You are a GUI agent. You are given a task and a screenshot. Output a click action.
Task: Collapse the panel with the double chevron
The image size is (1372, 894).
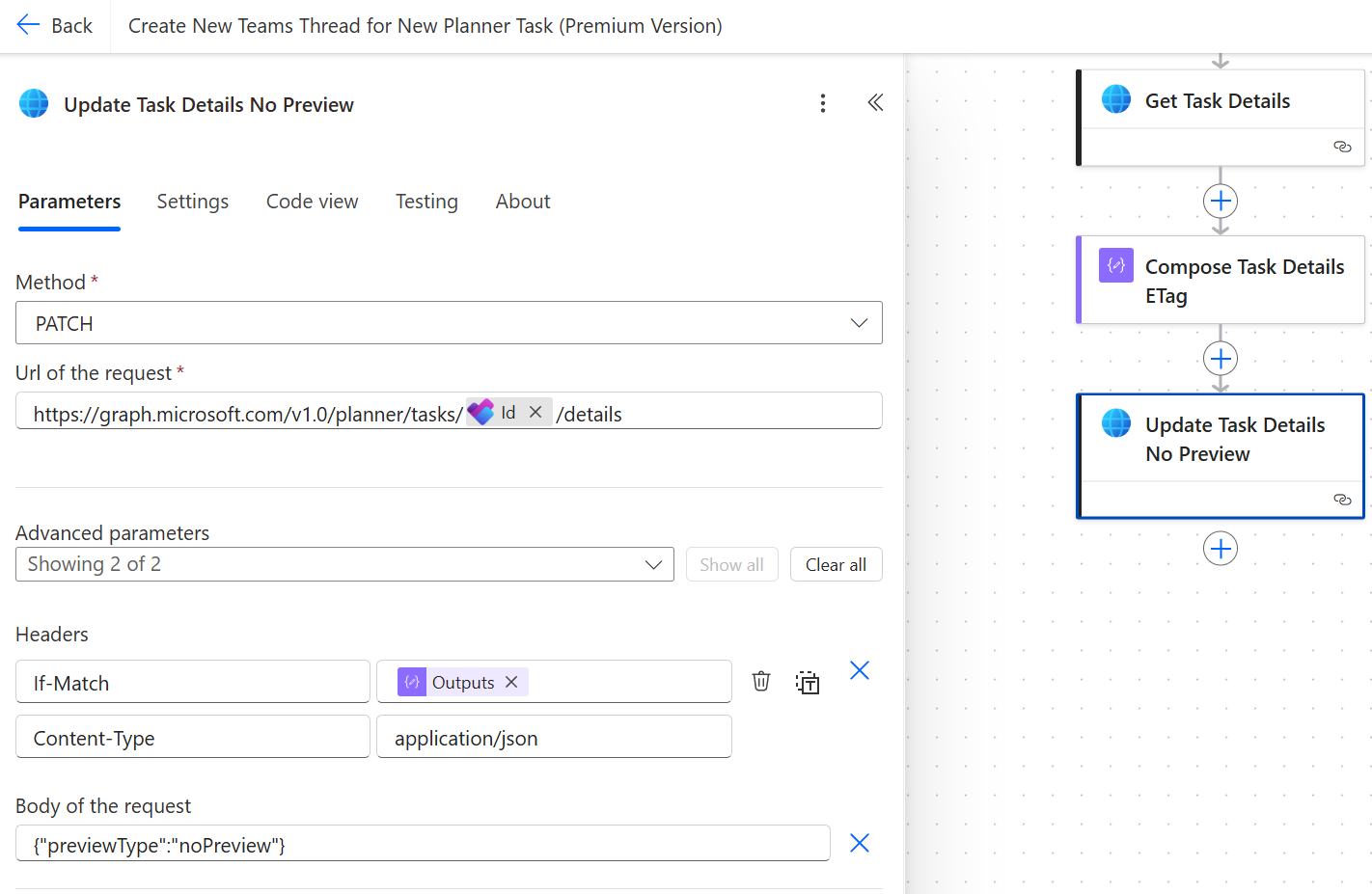(x=875, y=102)
